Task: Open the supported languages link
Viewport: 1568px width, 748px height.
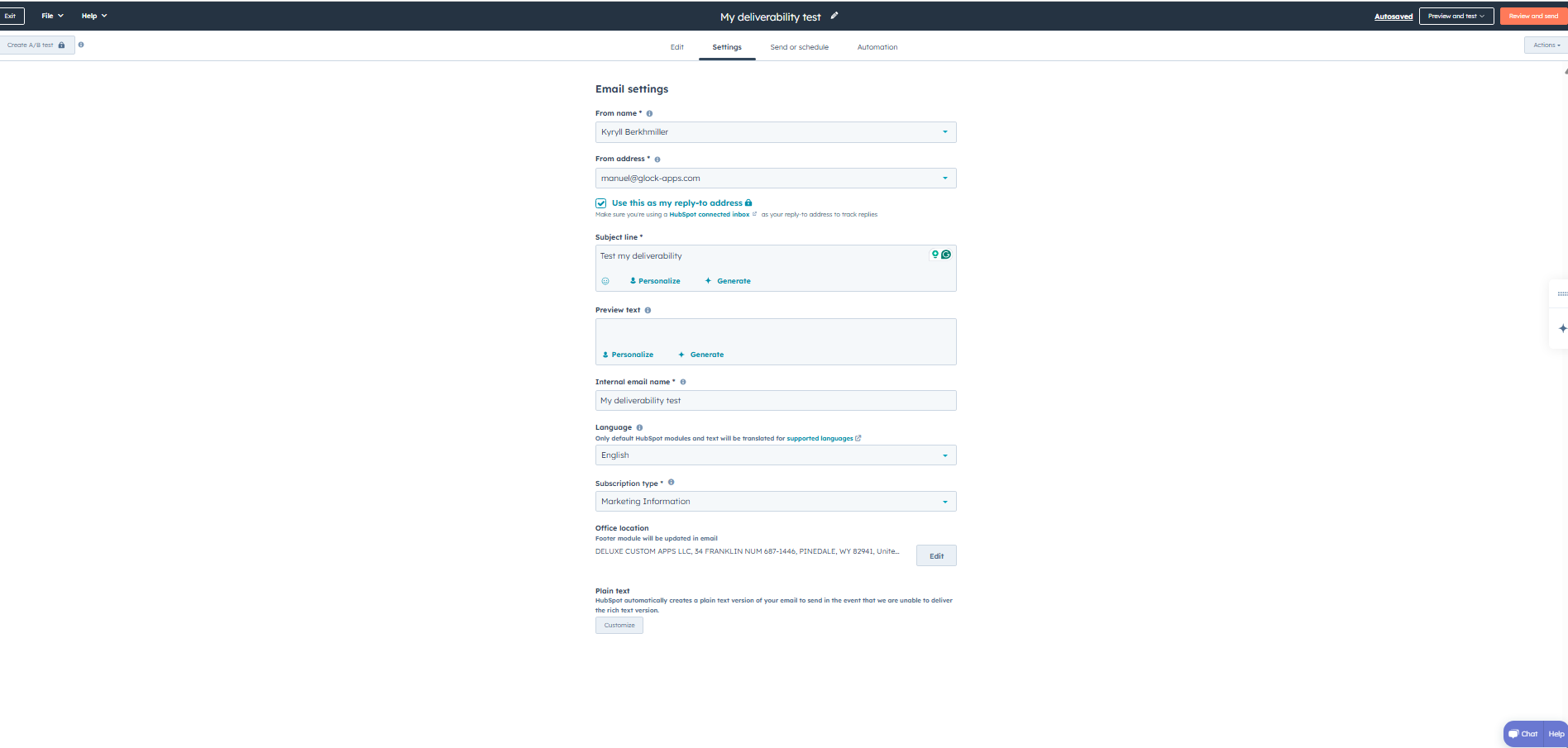Action: (x=824, y=439)
